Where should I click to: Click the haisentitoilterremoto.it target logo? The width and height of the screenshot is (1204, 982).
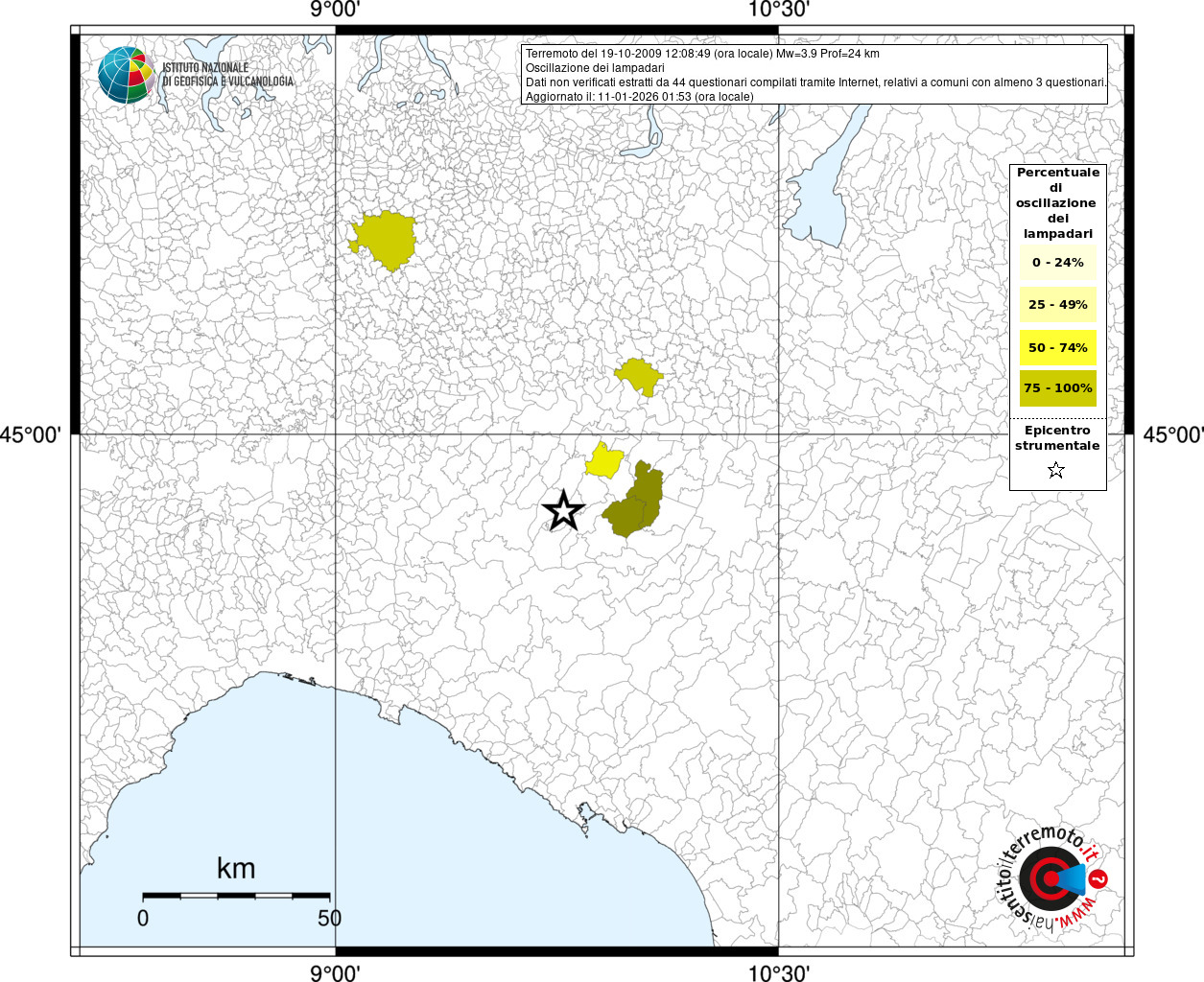[1052, 877]
